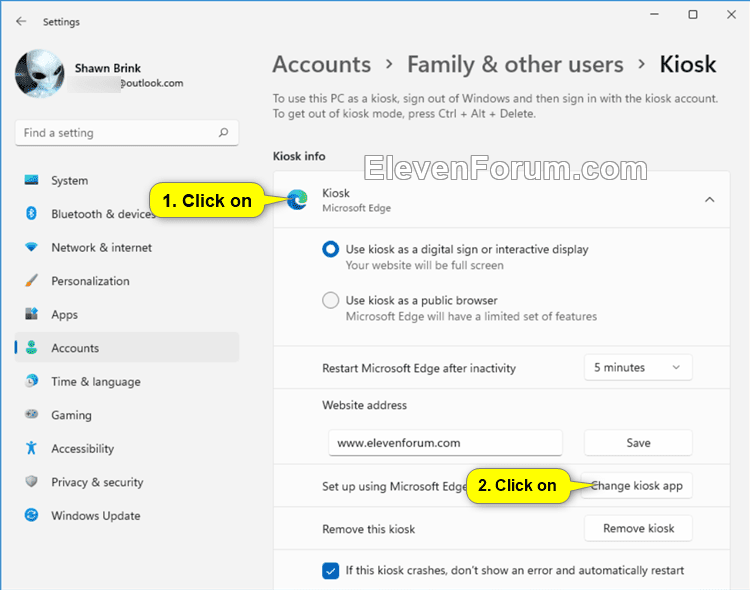Click the Remove this kiosk label
This screenshot has height=590, width=750.
(x=368, y=529)
